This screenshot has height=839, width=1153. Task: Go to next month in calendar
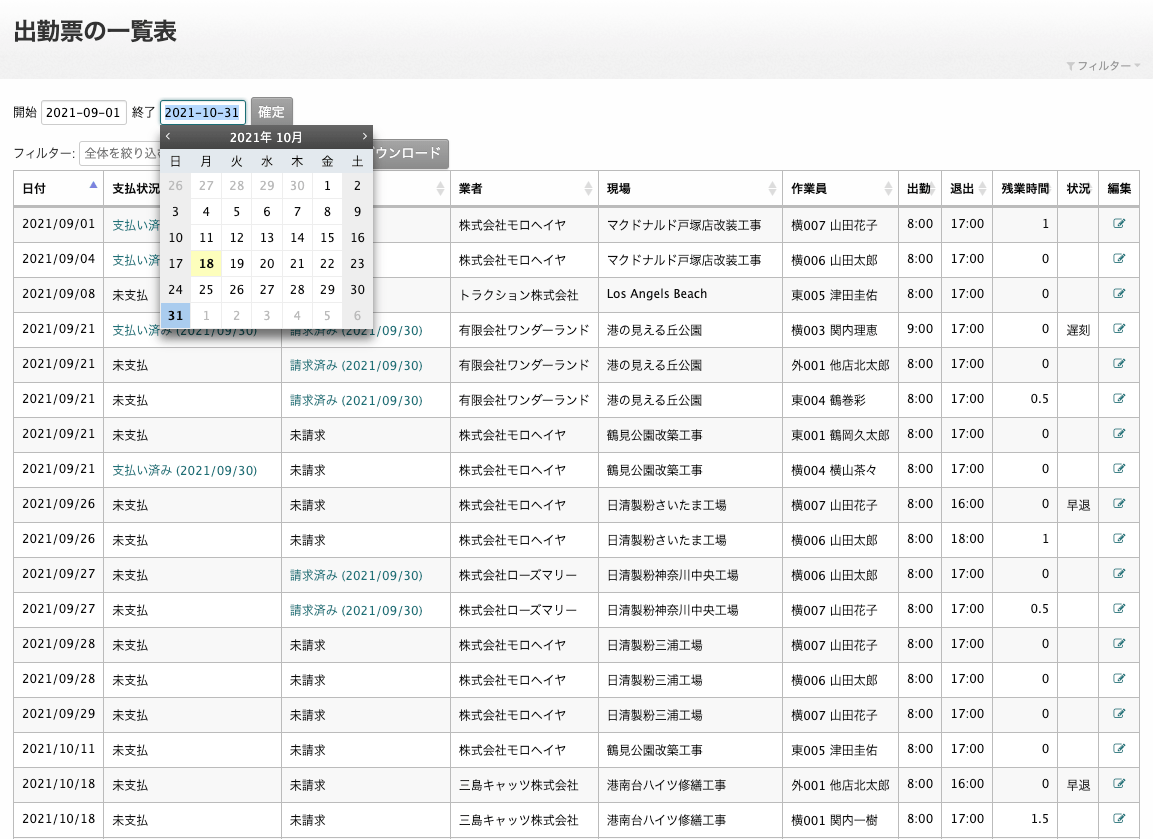(364, 137)
